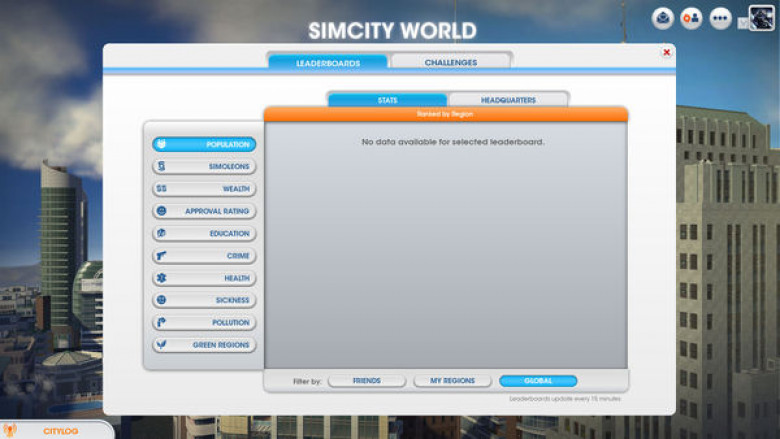Select the Crime leaderboard category
Screen dimensions: 780x439
[x=204, y=256]
